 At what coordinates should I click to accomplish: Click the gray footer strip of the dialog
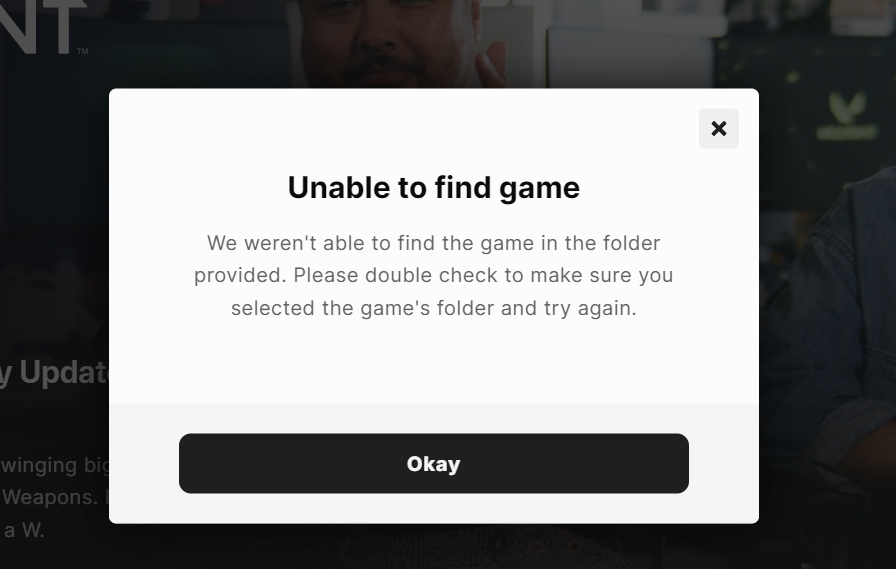(x=434, y=463)
